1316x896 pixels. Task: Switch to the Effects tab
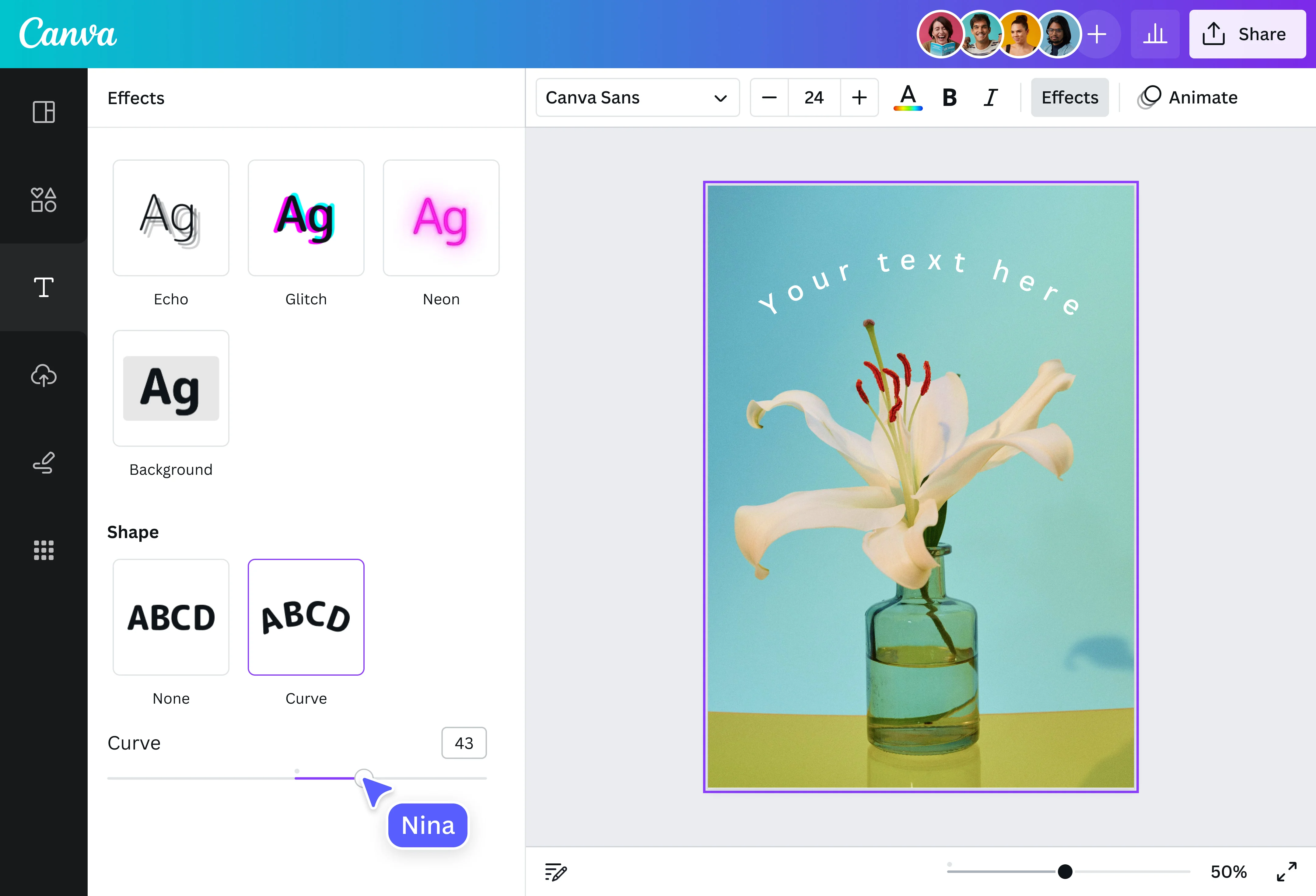1069,97
